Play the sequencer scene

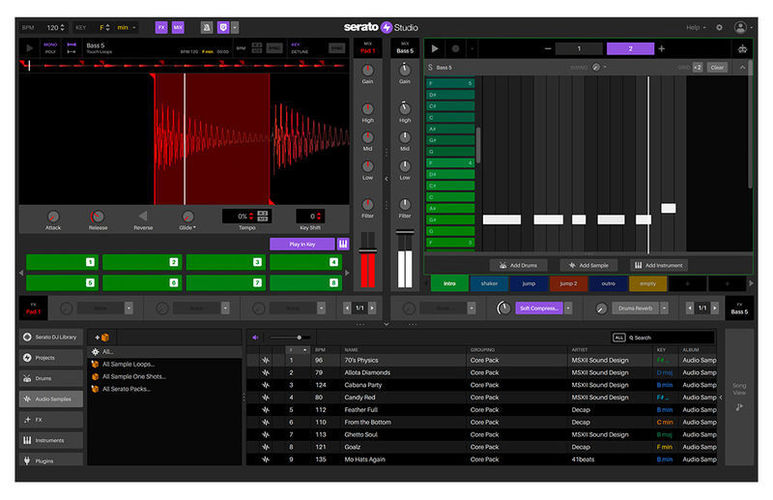click(x=435, y=49)
